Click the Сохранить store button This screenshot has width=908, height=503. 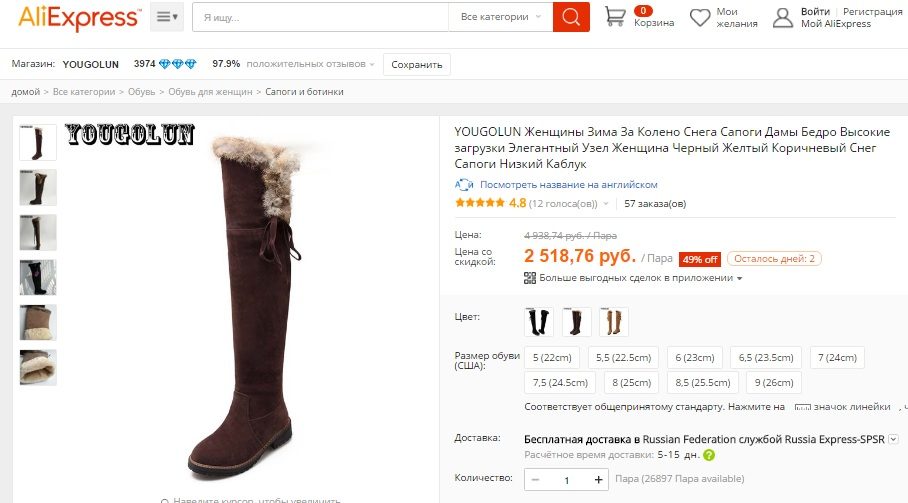coord(417,64)
